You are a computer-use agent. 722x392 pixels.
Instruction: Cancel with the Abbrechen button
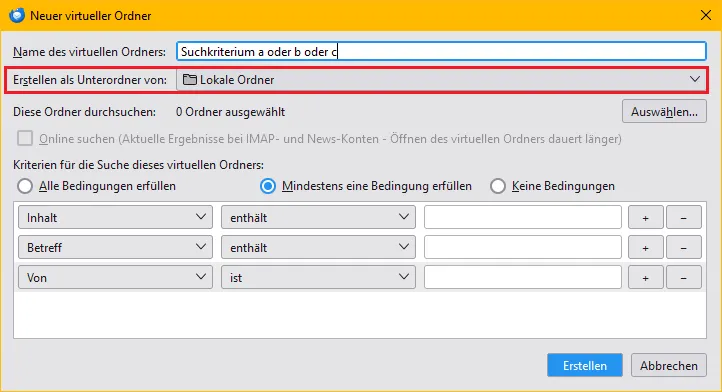pyautogui.click(x=669, y=365)
